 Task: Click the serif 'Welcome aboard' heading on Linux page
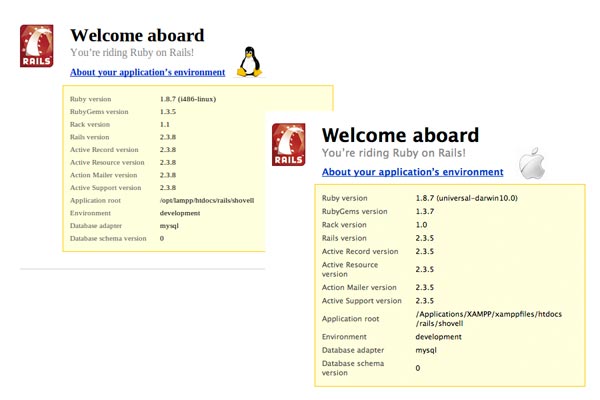(x=137, y=36)
